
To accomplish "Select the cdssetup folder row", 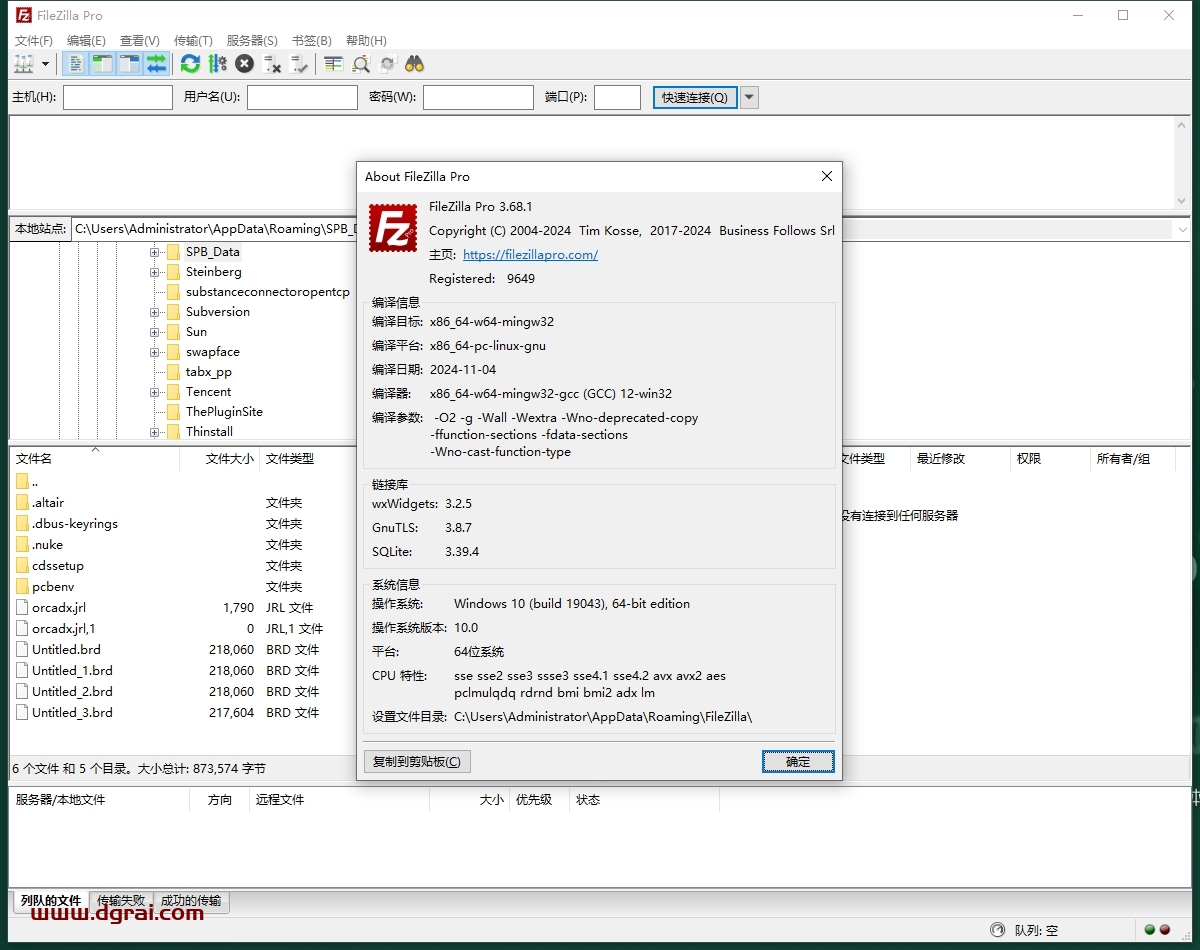I will (x=180, y=566).
